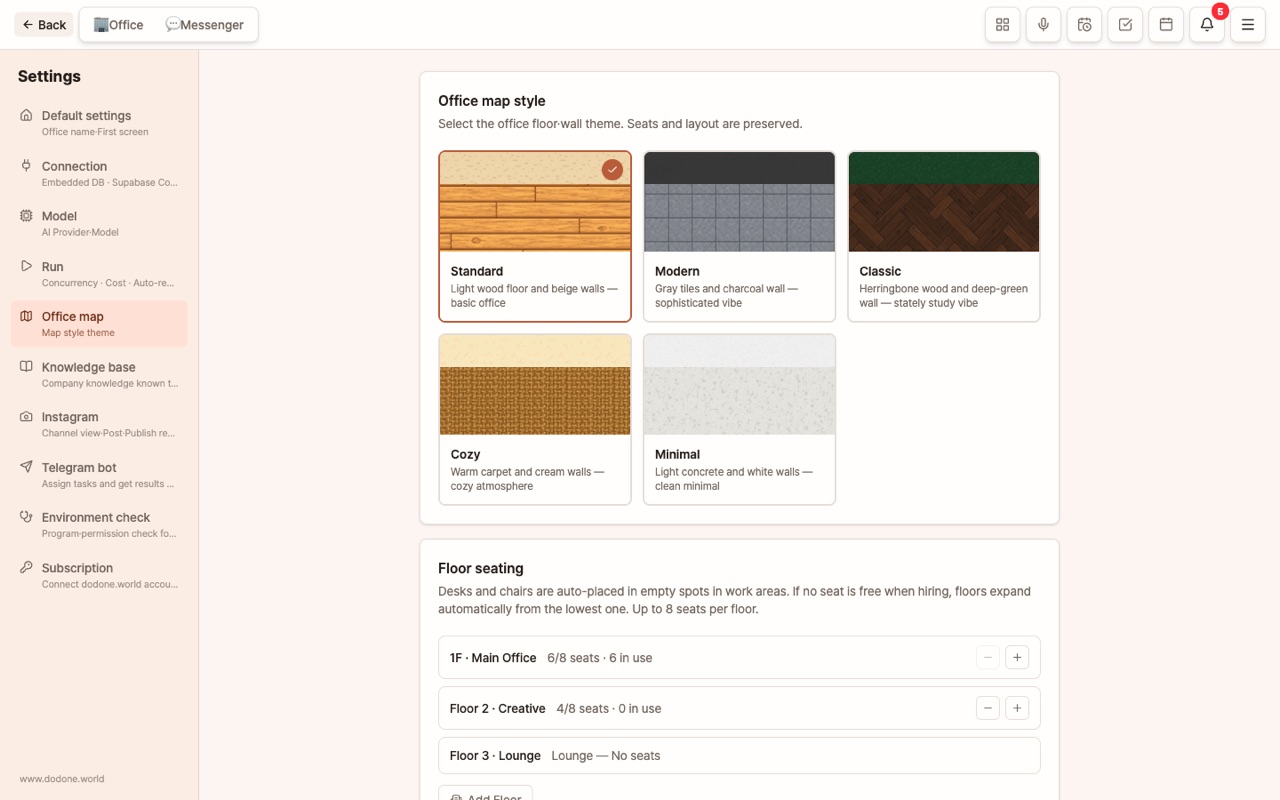The height and width of the screenshot is (800, 1280).
Task: Click the chip icon beside Model
Action: 26,216
